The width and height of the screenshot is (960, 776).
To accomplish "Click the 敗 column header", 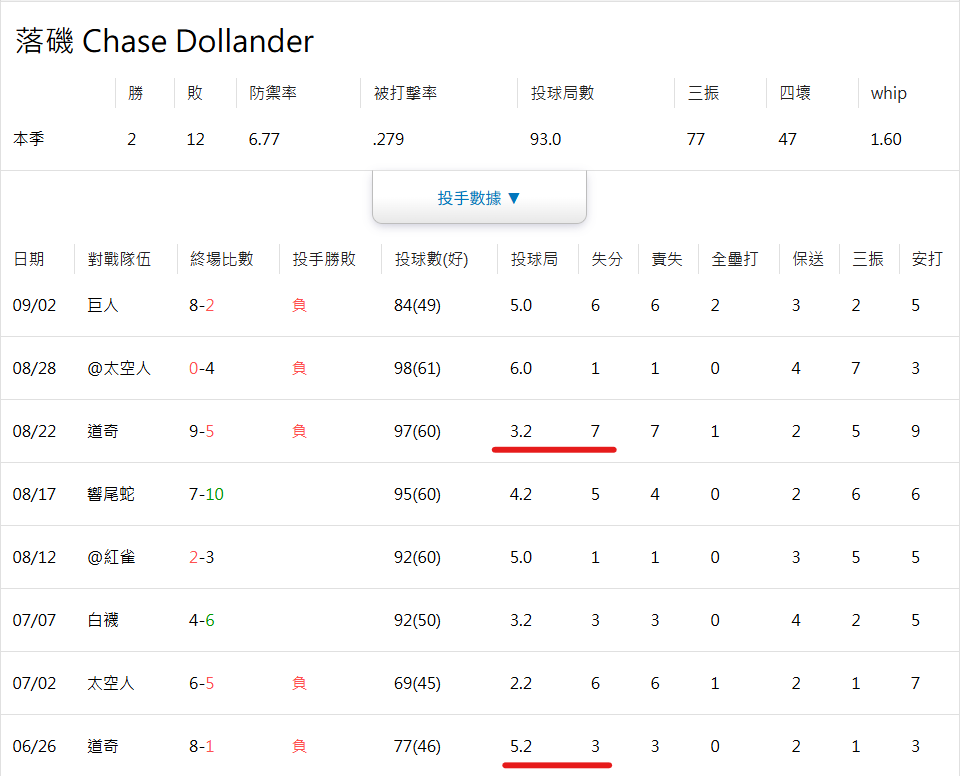I will pyautogui.click(x=195, y=93).
